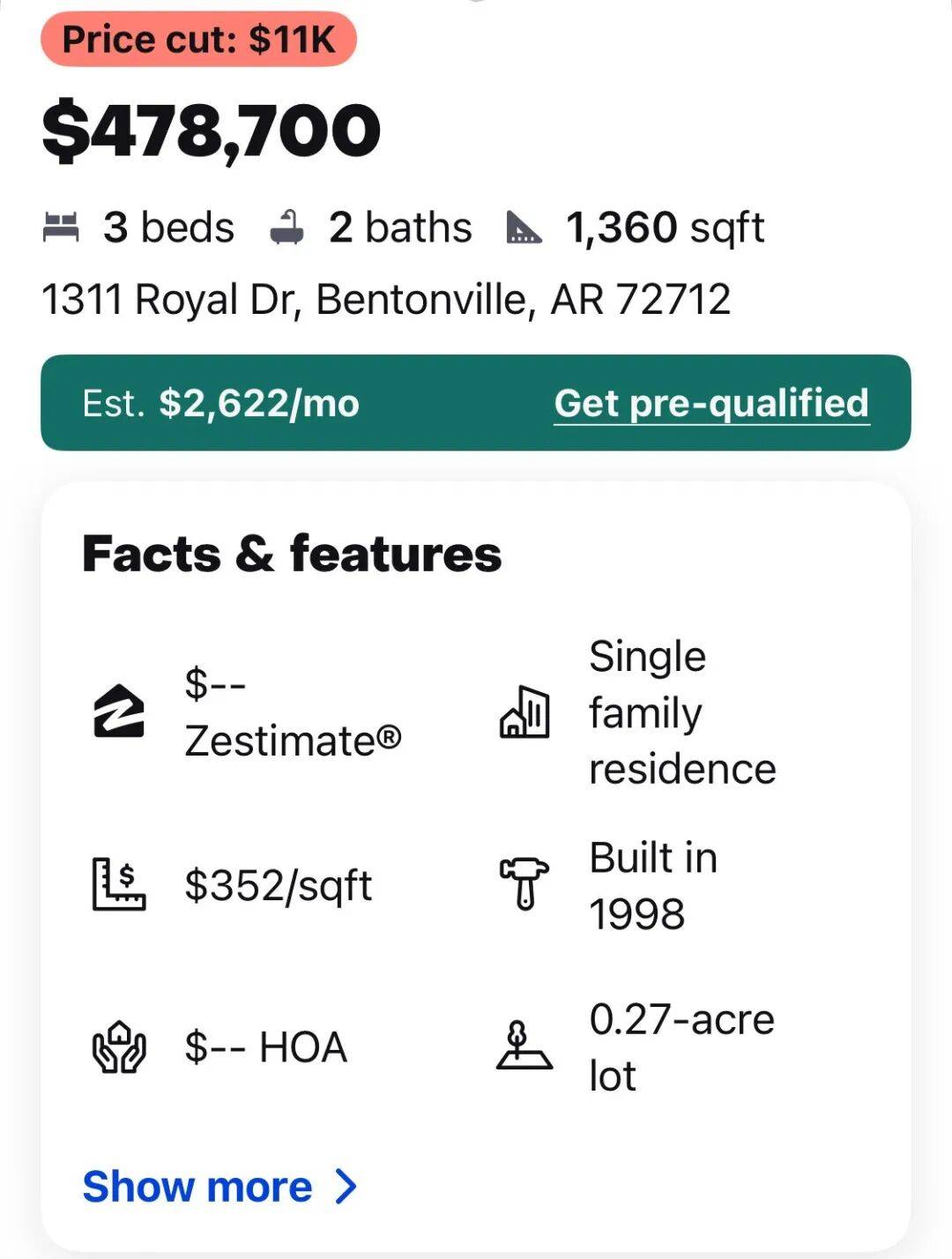
Task: Tap the 1311 Royal Dr address
Action: tap(386, 300)
